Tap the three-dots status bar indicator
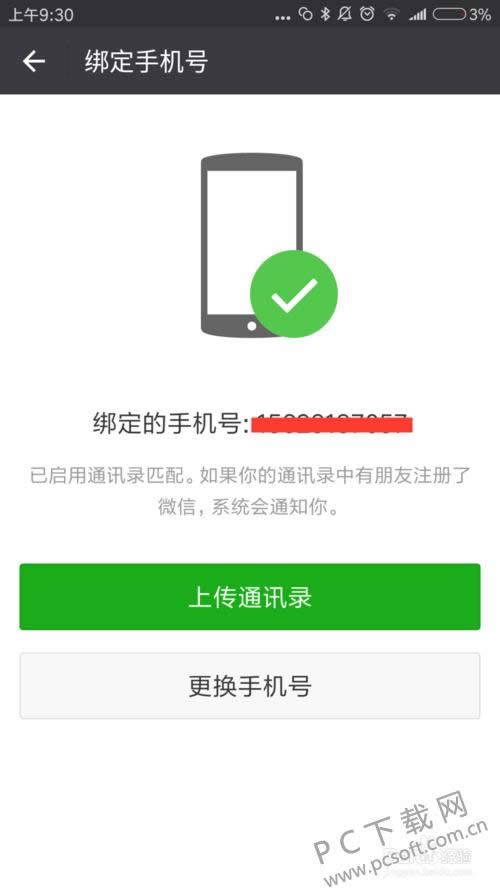The height and width of the screenshot is (889, 500). coord(282,18)
